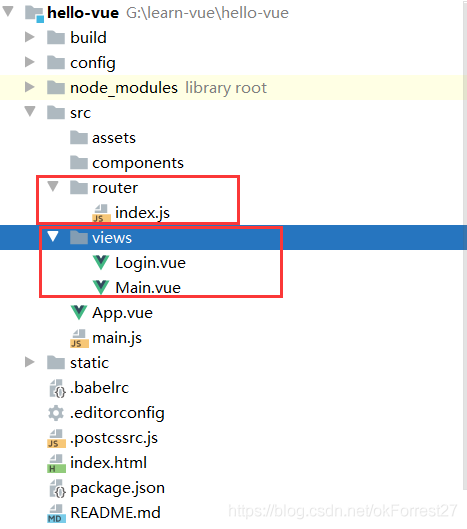Click the JSON file icon of package.json
The image size is (467, 529).
click(57, 489)
